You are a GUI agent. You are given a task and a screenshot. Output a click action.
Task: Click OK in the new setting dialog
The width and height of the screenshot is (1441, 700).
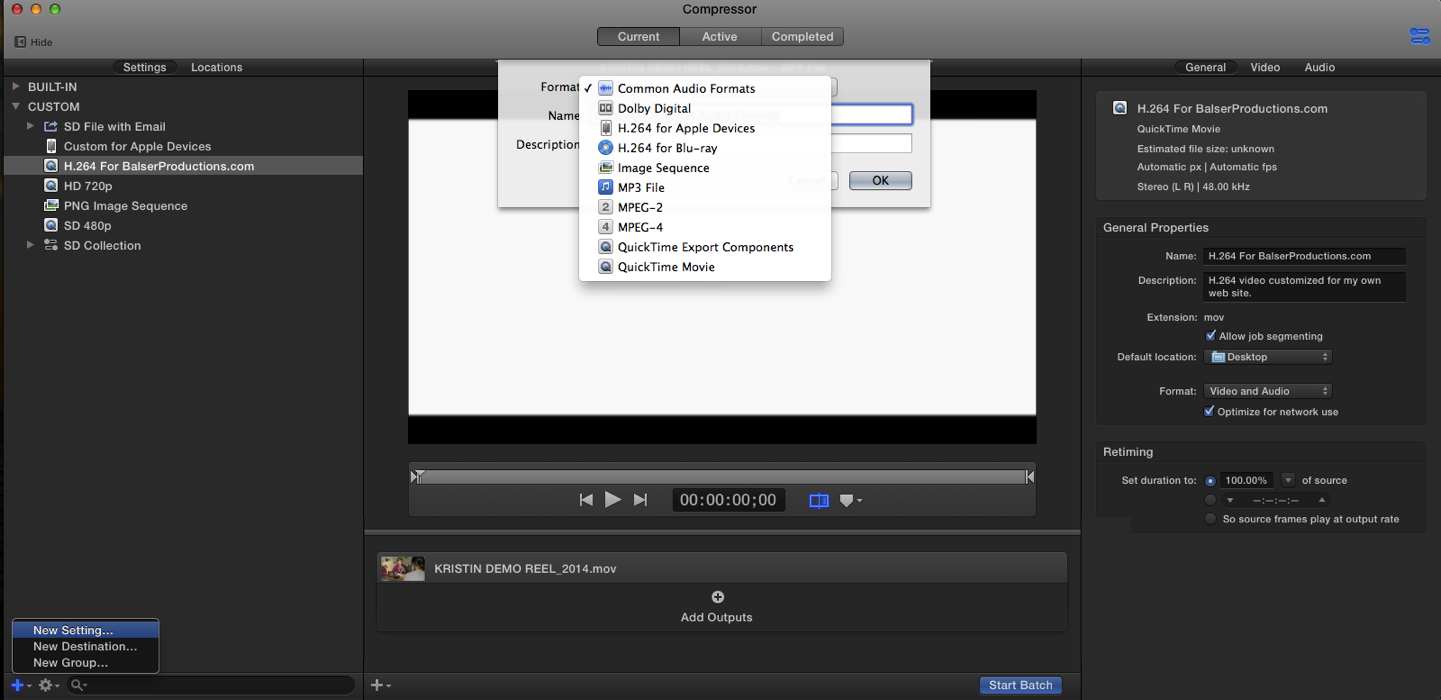(880, 181)
